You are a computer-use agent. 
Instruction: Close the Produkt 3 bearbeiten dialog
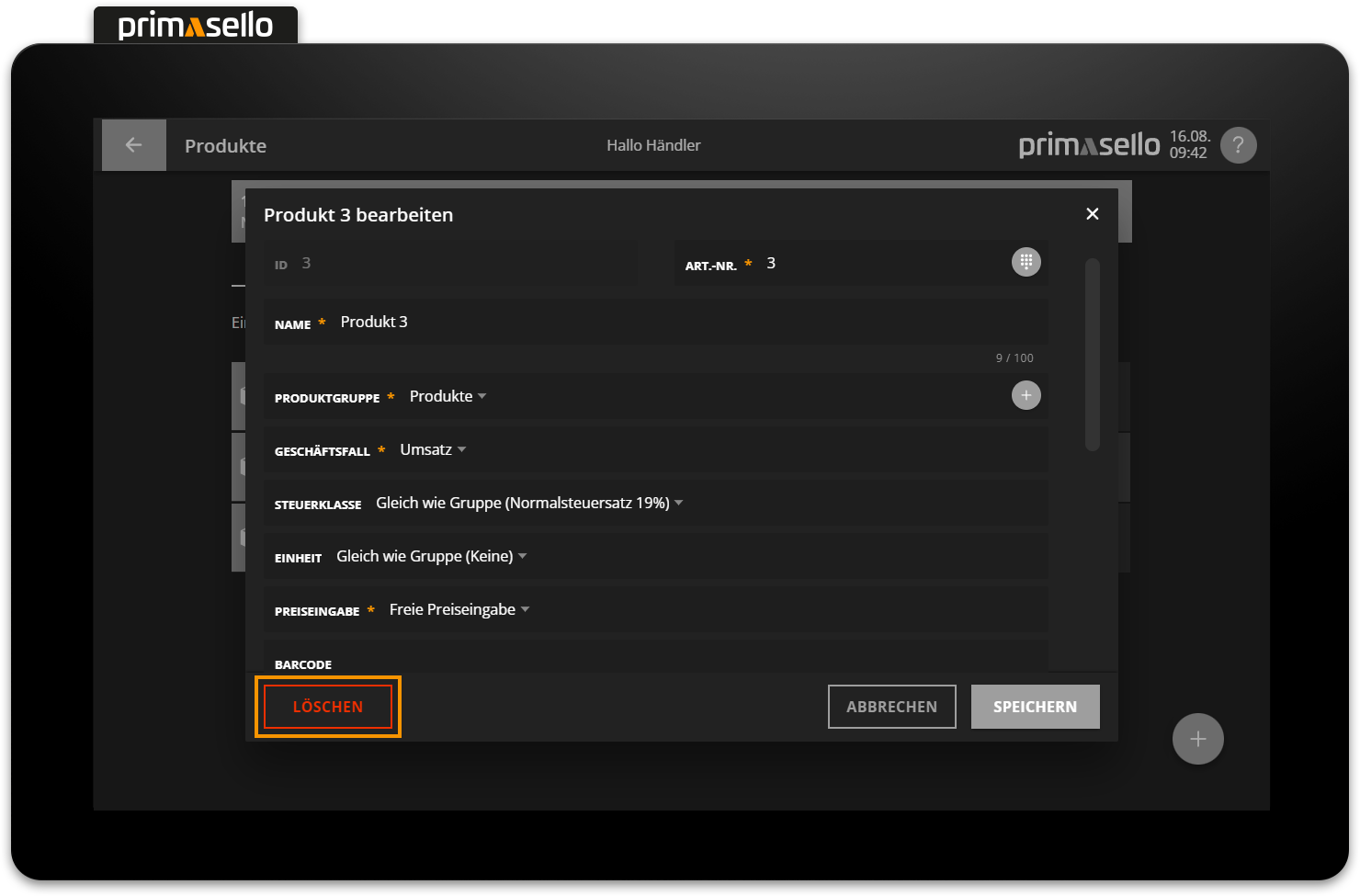1092,214
